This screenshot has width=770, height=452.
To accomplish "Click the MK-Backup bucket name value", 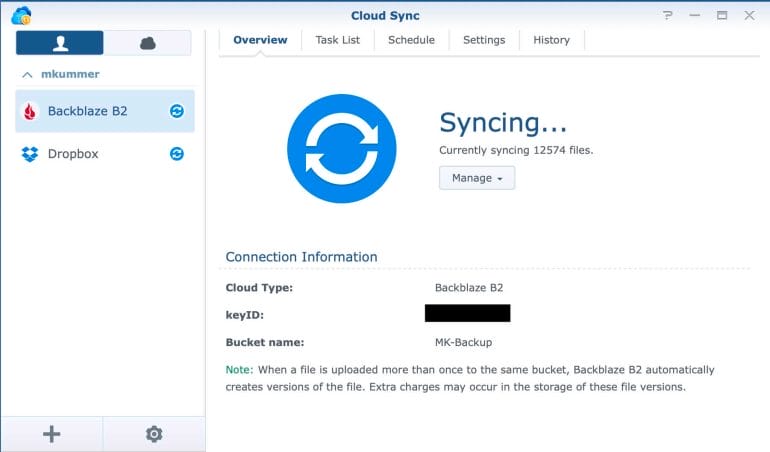I will (463, 342).
